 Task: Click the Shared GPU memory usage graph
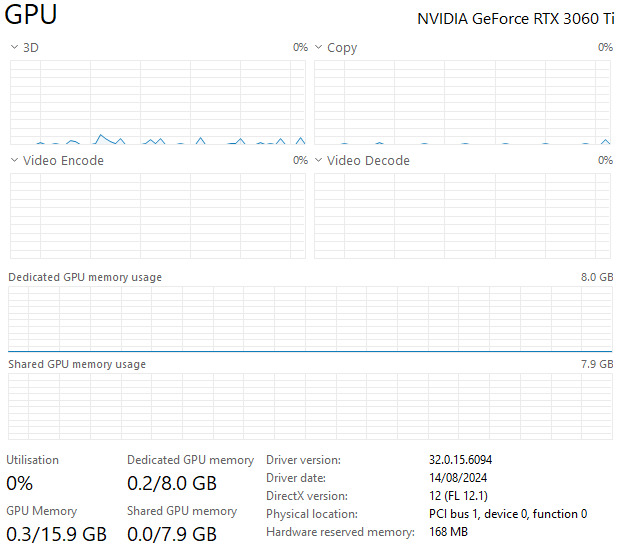point(310,406)
